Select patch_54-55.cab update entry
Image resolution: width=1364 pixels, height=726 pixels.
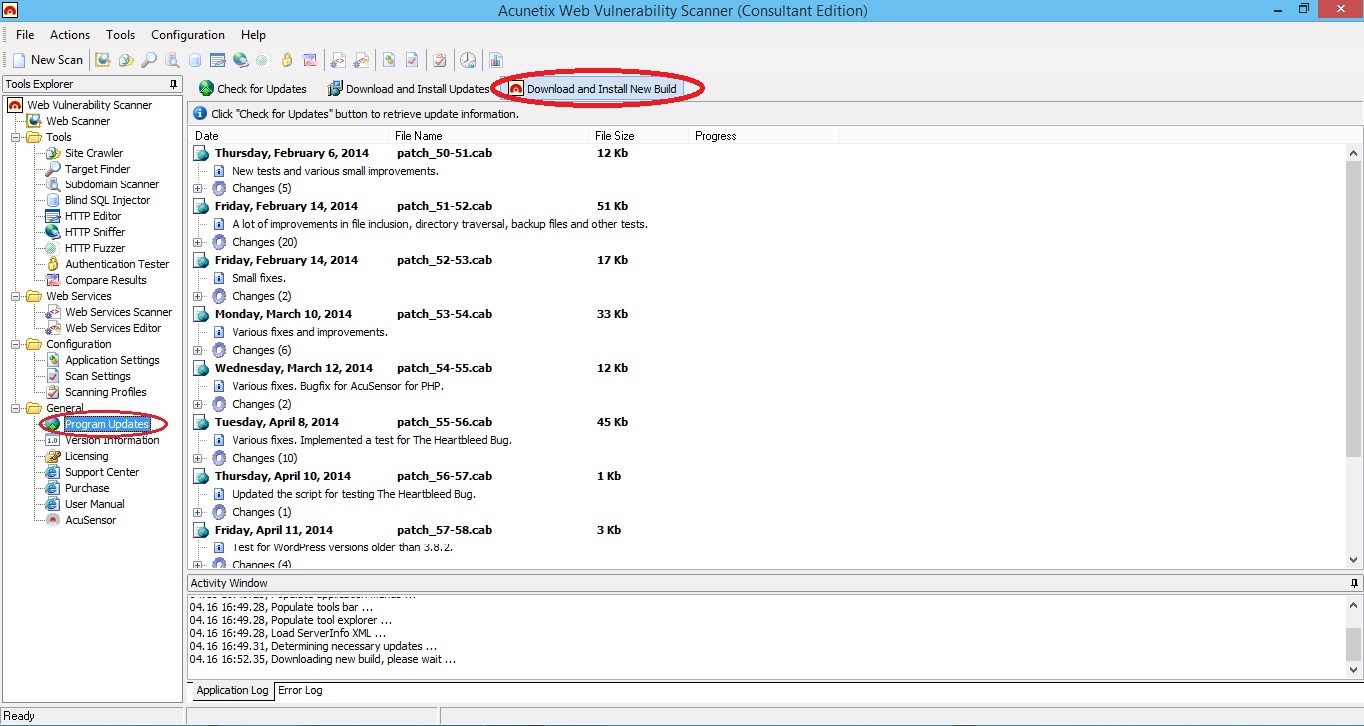pyautogui.click(x=444, y=368)
